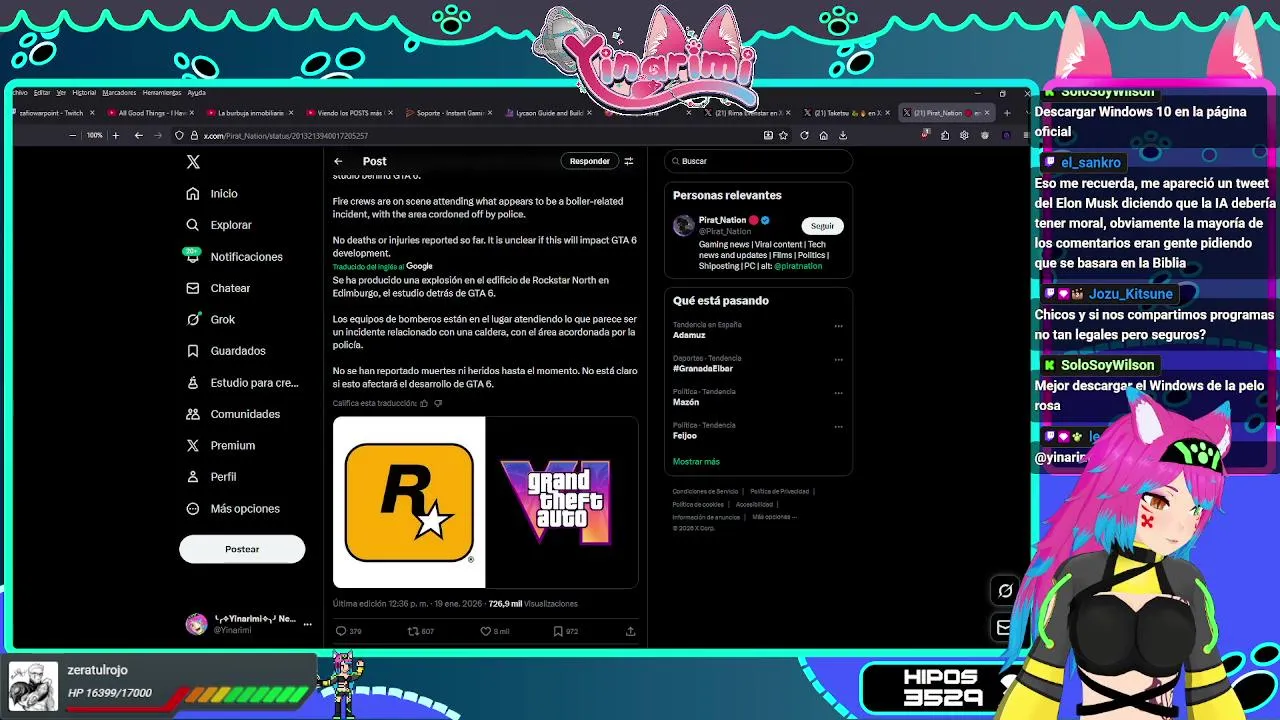Click the X logo in the sidebar
This screenshot has height=720, width=1280.
click(x=193, y=162)
